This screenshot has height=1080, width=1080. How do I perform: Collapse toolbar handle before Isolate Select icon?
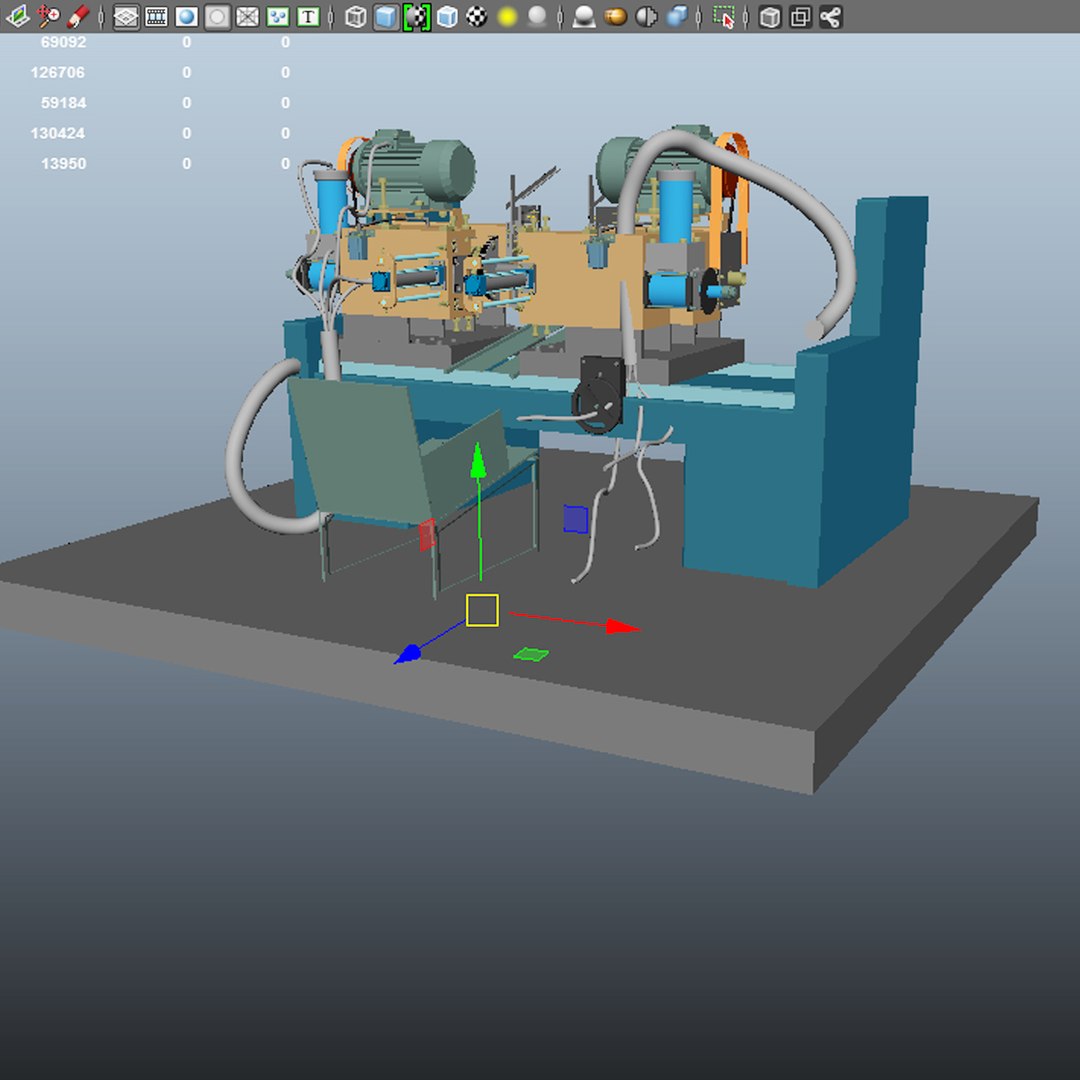tap(699, 17)
